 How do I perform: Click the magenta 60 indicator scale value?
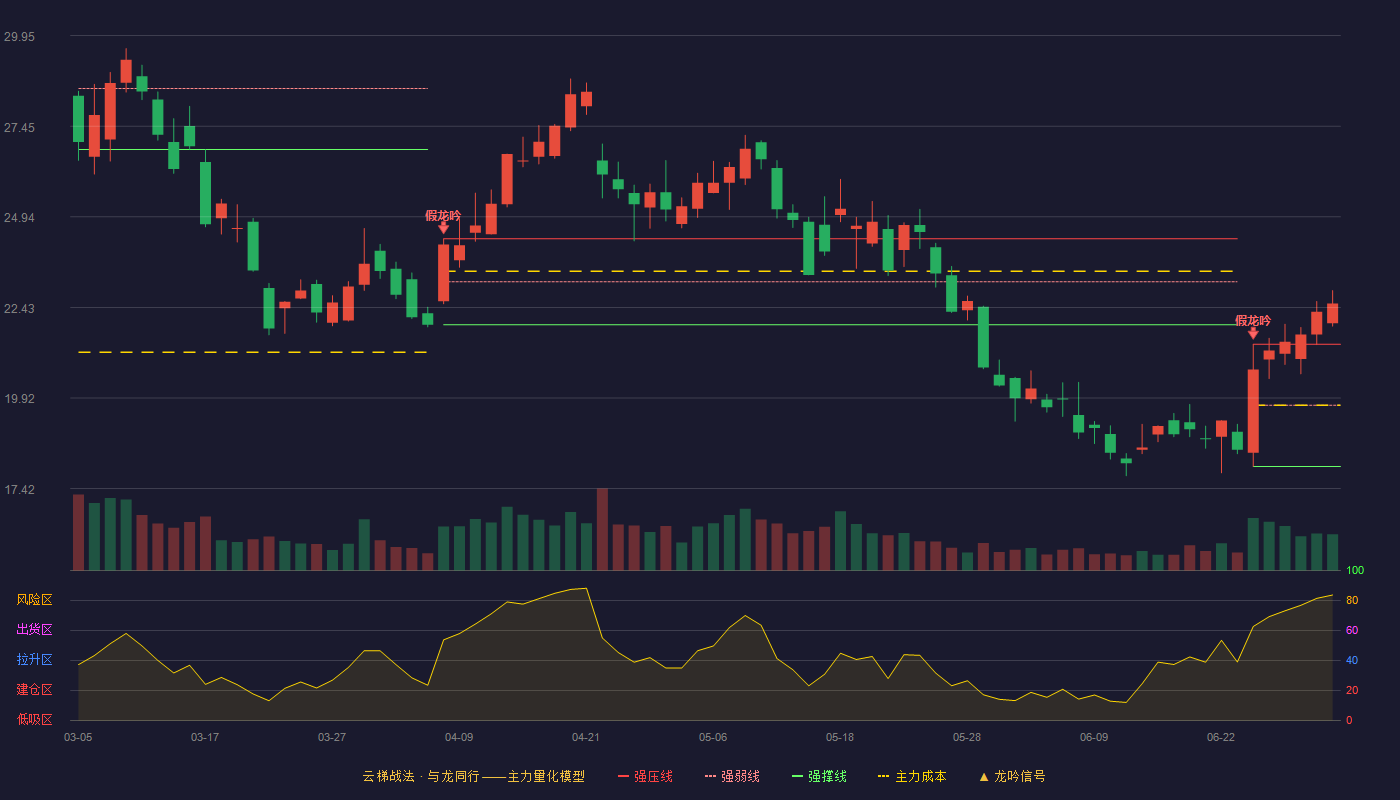1352,630
